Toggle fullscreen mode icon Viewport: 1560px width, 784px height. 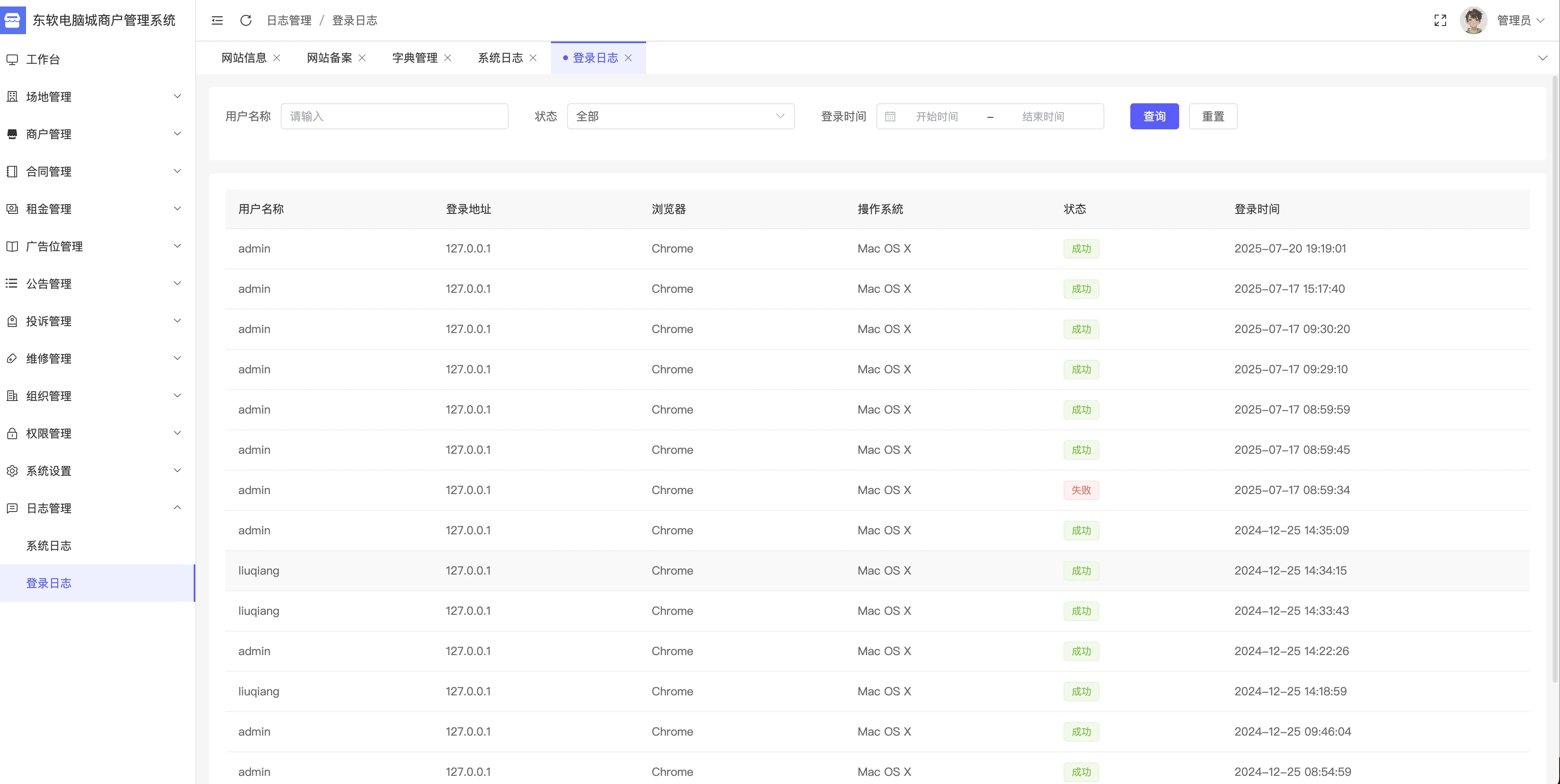pos(1440,21)
